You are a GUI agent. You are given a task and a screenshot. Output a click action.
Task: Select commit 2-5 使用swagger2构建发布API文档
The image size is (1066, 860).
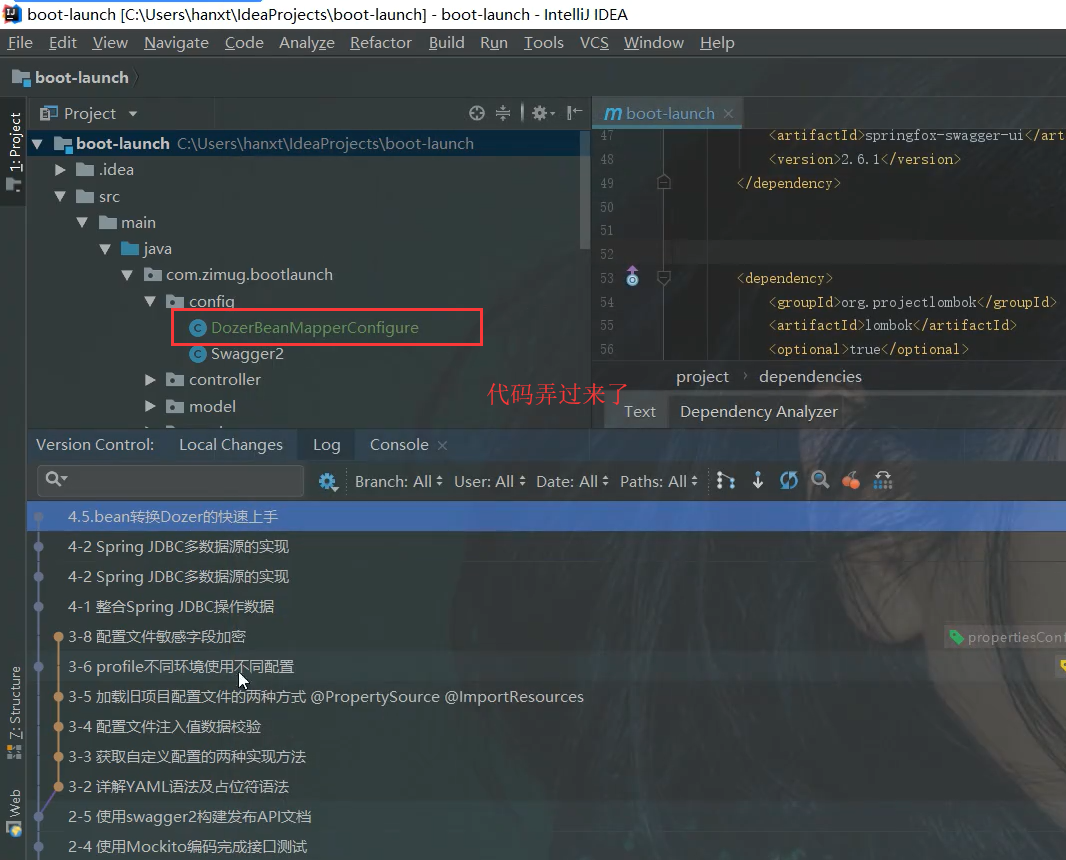[547, 816]
